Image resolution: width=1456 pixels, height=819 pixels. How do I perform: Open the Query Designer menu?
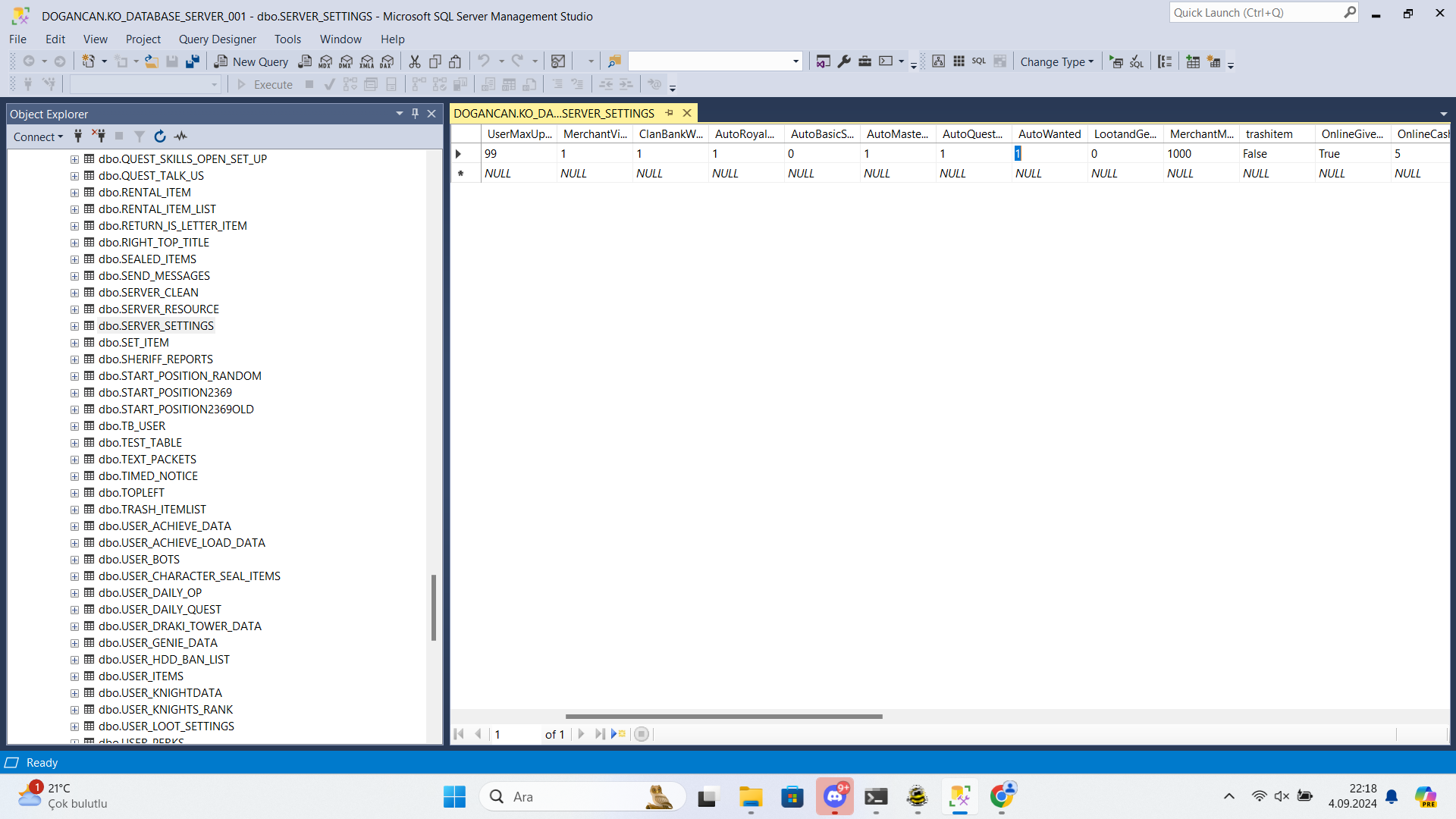pos(217,39)
